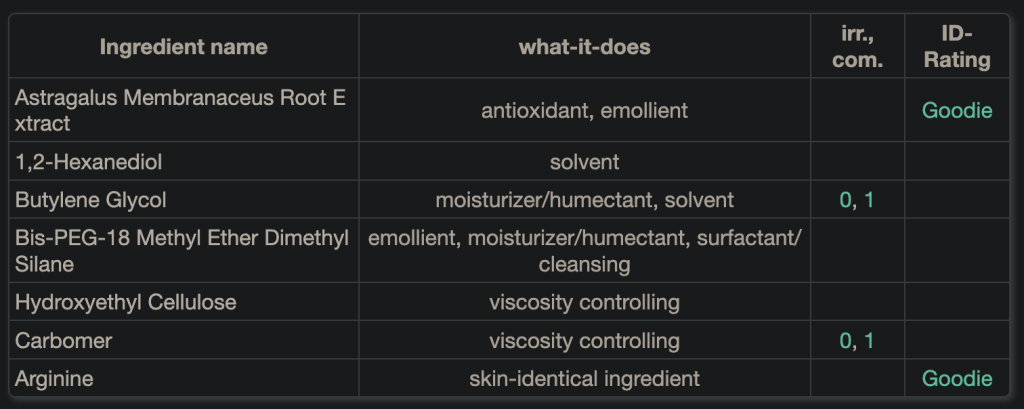Click the Goodie rating in Arginine row
This screenshot has width=1024, height=409.
957,379
